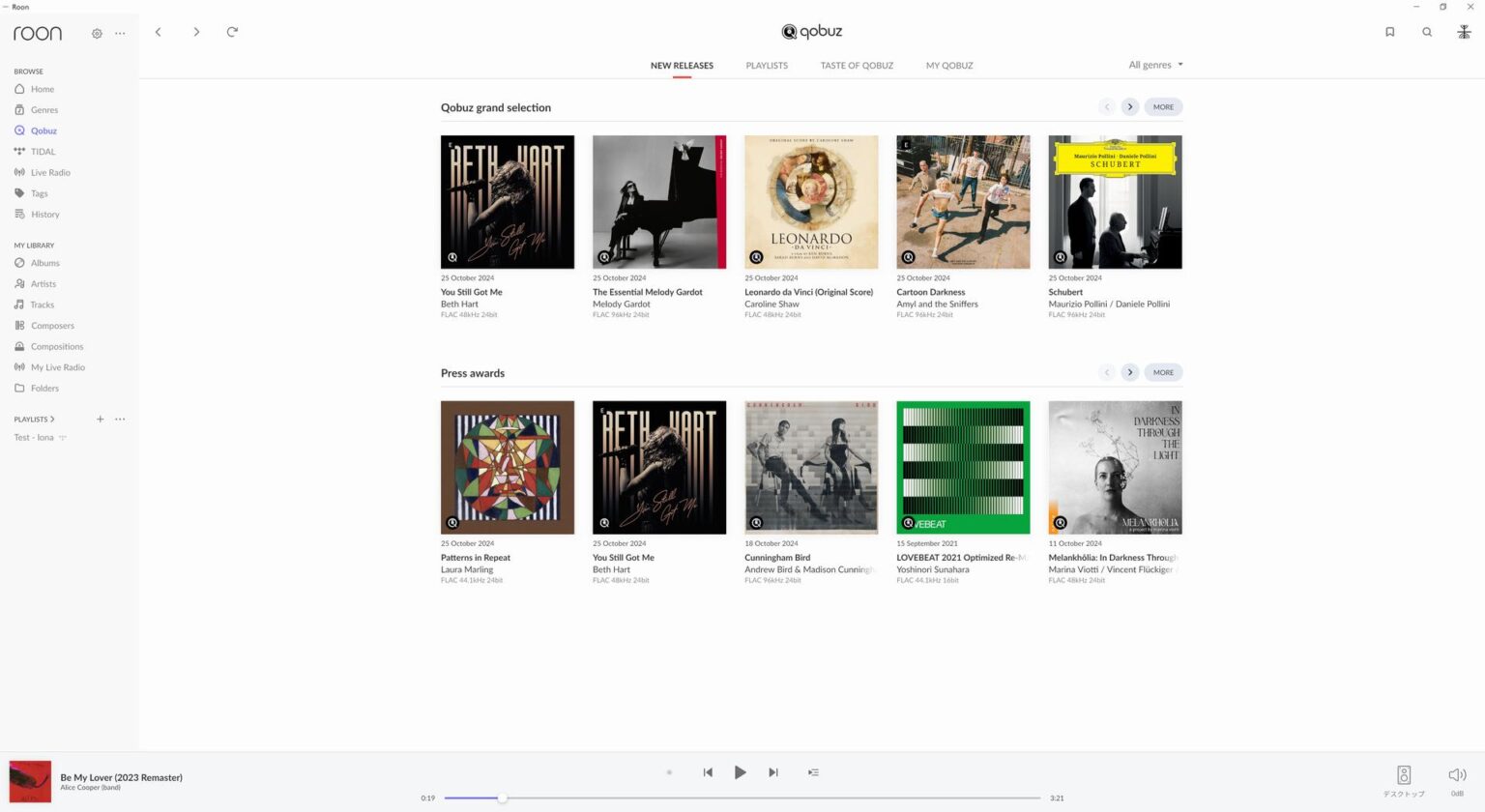Toggle the volume control speaker icon

click(x=1456, y=773)
